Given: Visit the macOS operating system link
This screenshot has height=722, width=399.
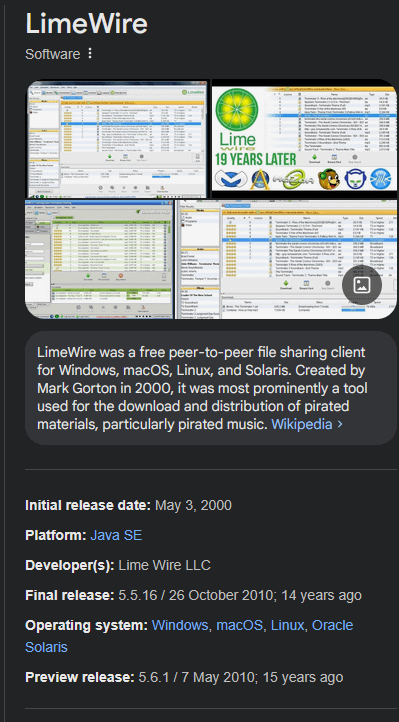Looking at the screenshot, I should (239, 625).
